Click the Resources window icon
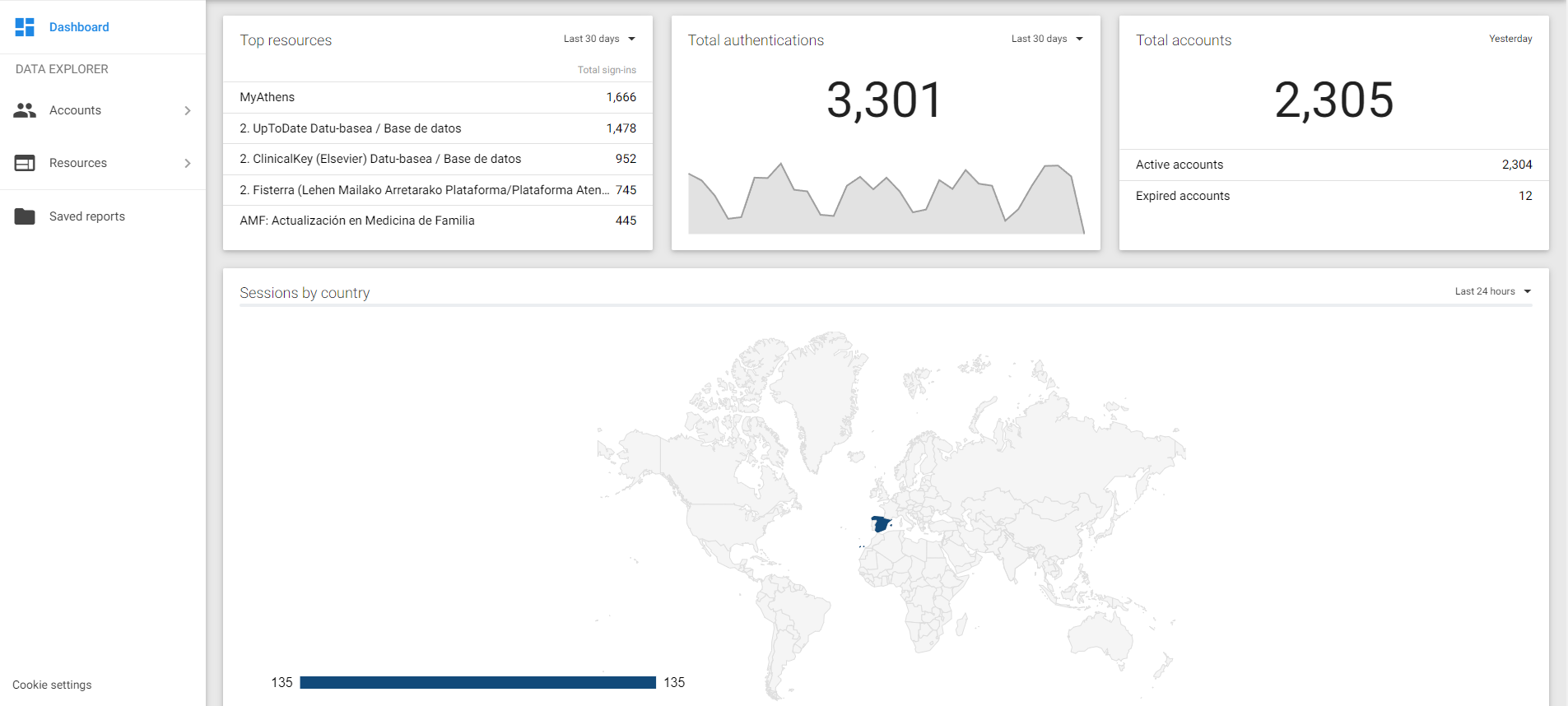Viewport: 1568px width, 706px height. 25,163
